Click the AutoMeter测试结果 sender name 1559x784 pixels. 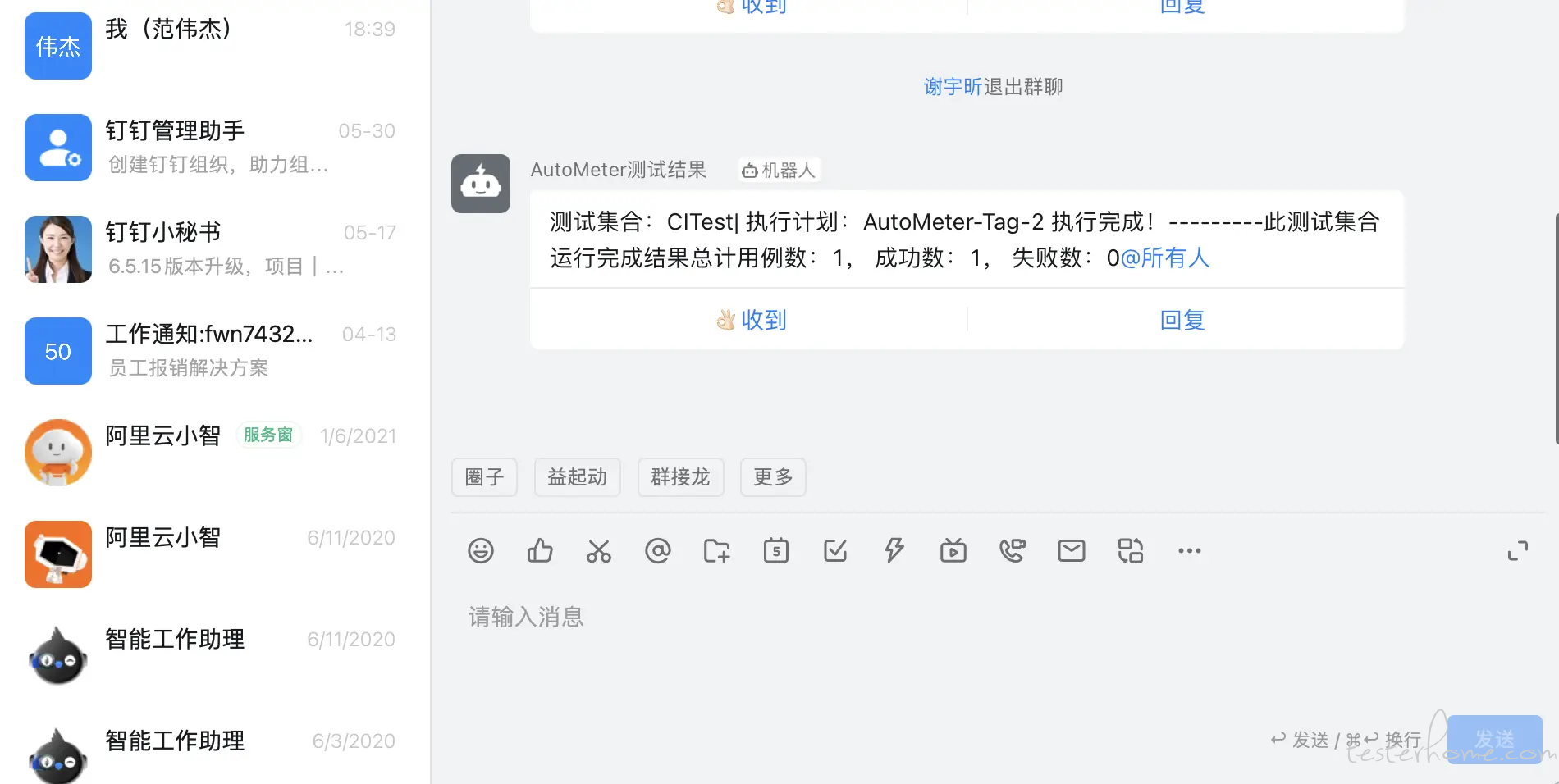(x=619, y=170)
